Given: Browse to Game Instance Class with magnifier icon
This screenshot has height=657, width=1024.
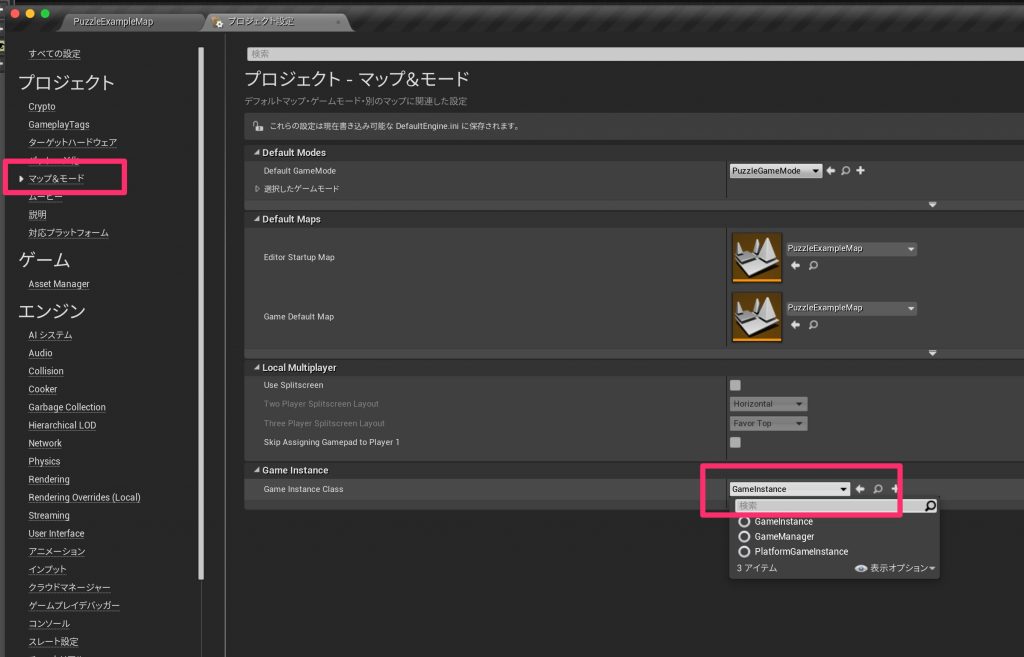Looking at the screenshot, I should coord(877,489).
